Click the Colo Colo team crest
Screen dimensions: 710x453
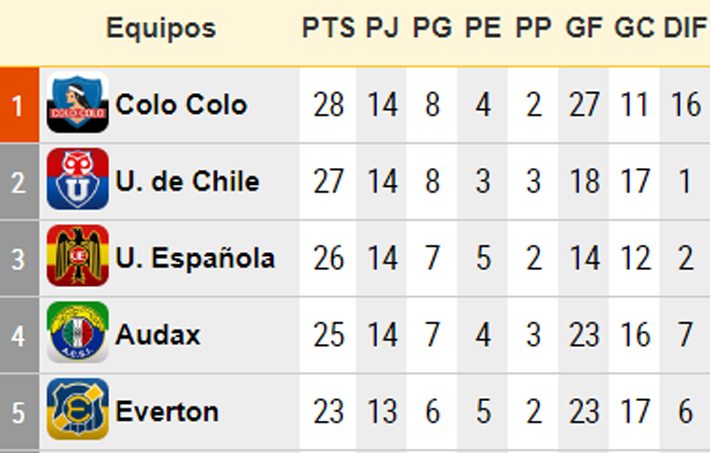tap(77, 102)
